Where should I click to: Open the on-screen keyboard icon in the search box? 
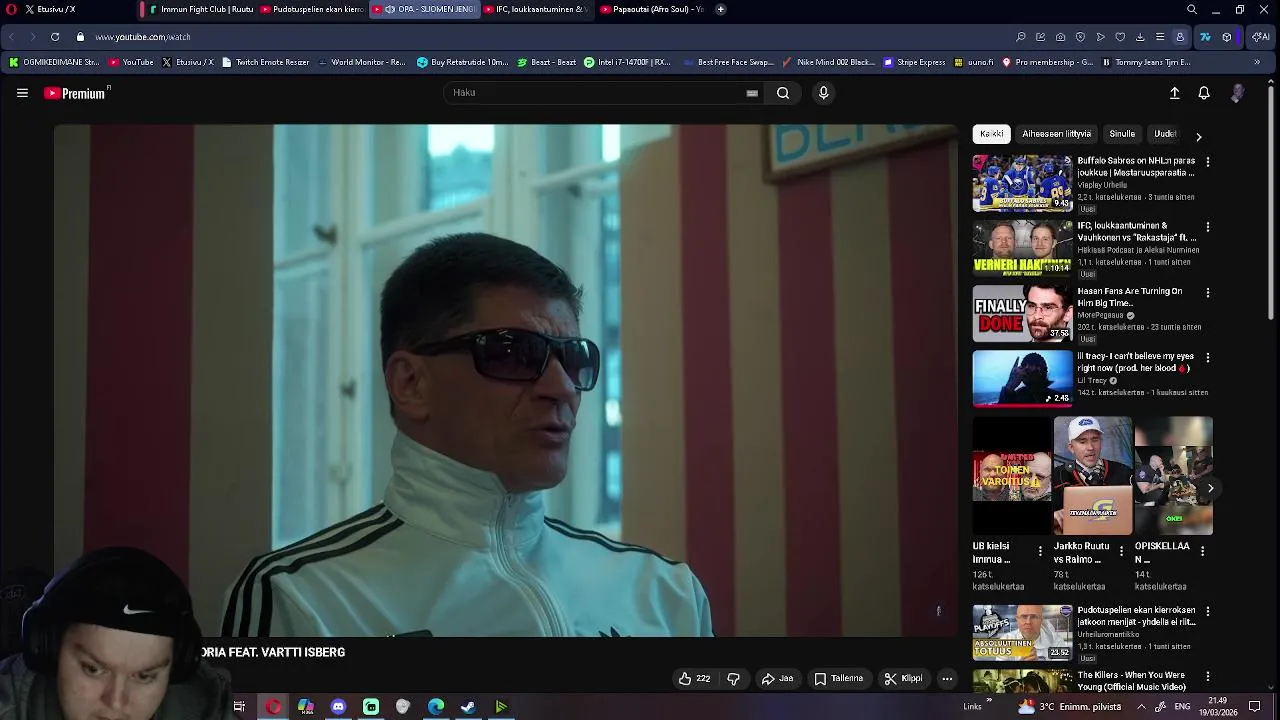tap(752, 93)
